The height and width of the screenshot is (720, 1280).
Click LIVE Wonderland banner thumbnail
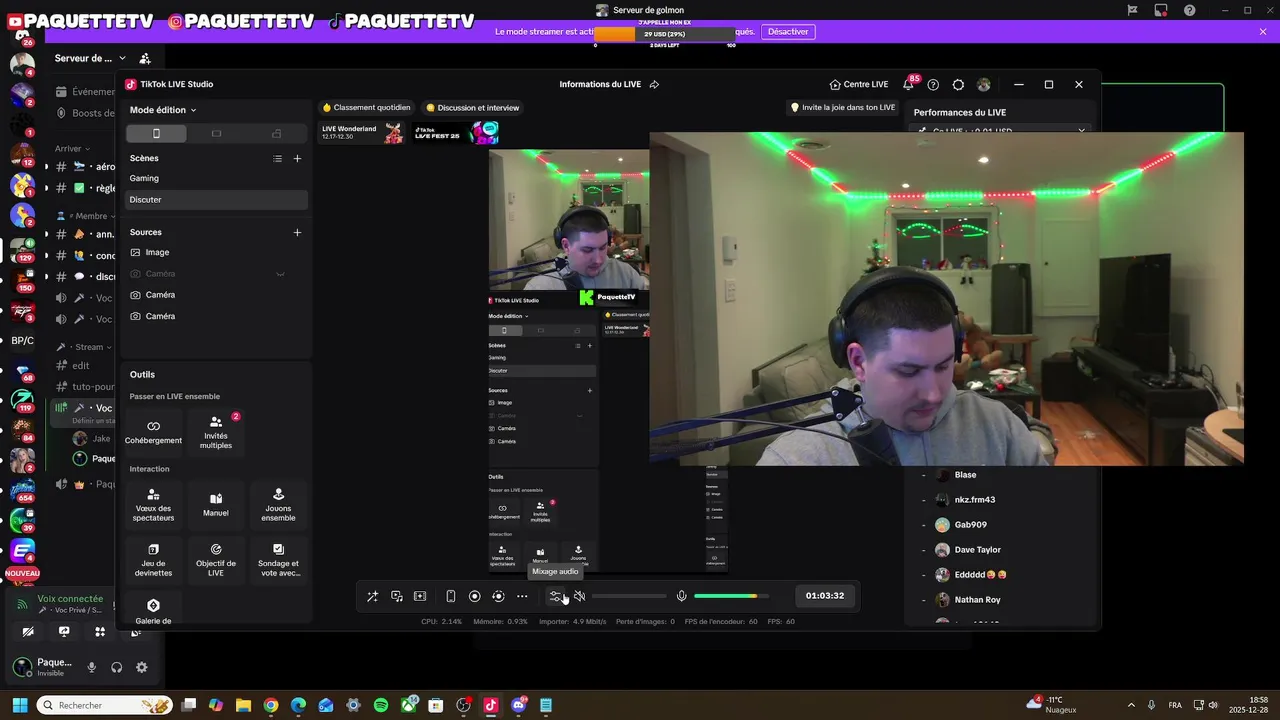tap(362, 132)
